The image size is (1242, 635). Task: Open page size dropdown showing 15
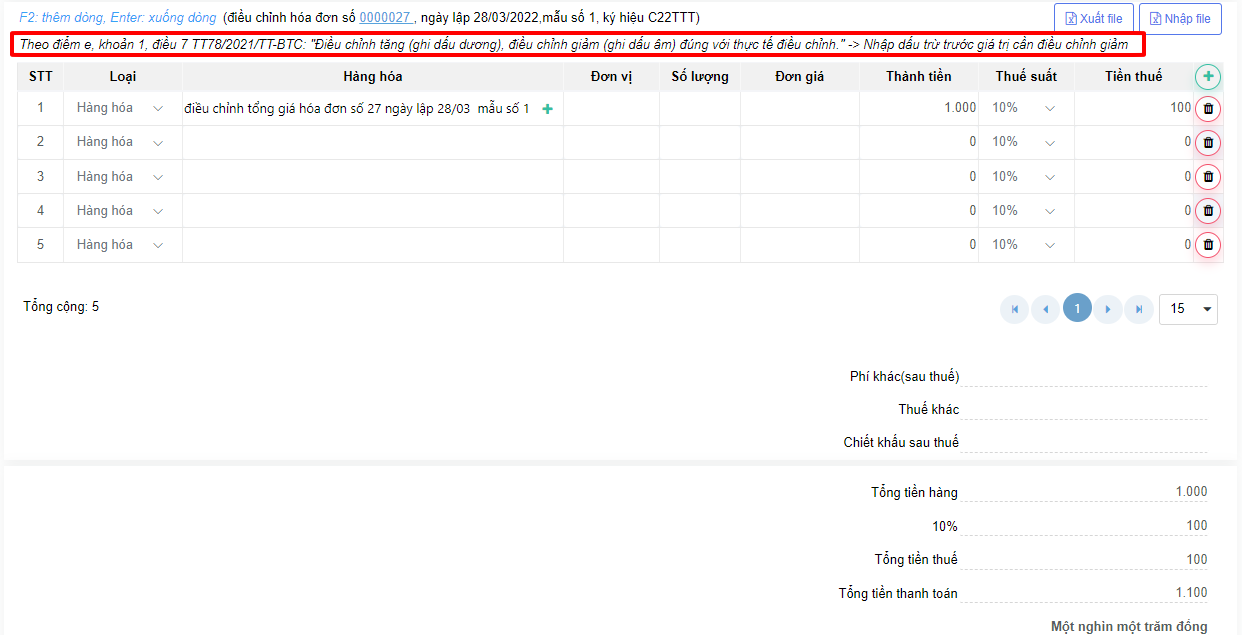pos(1188,309)
